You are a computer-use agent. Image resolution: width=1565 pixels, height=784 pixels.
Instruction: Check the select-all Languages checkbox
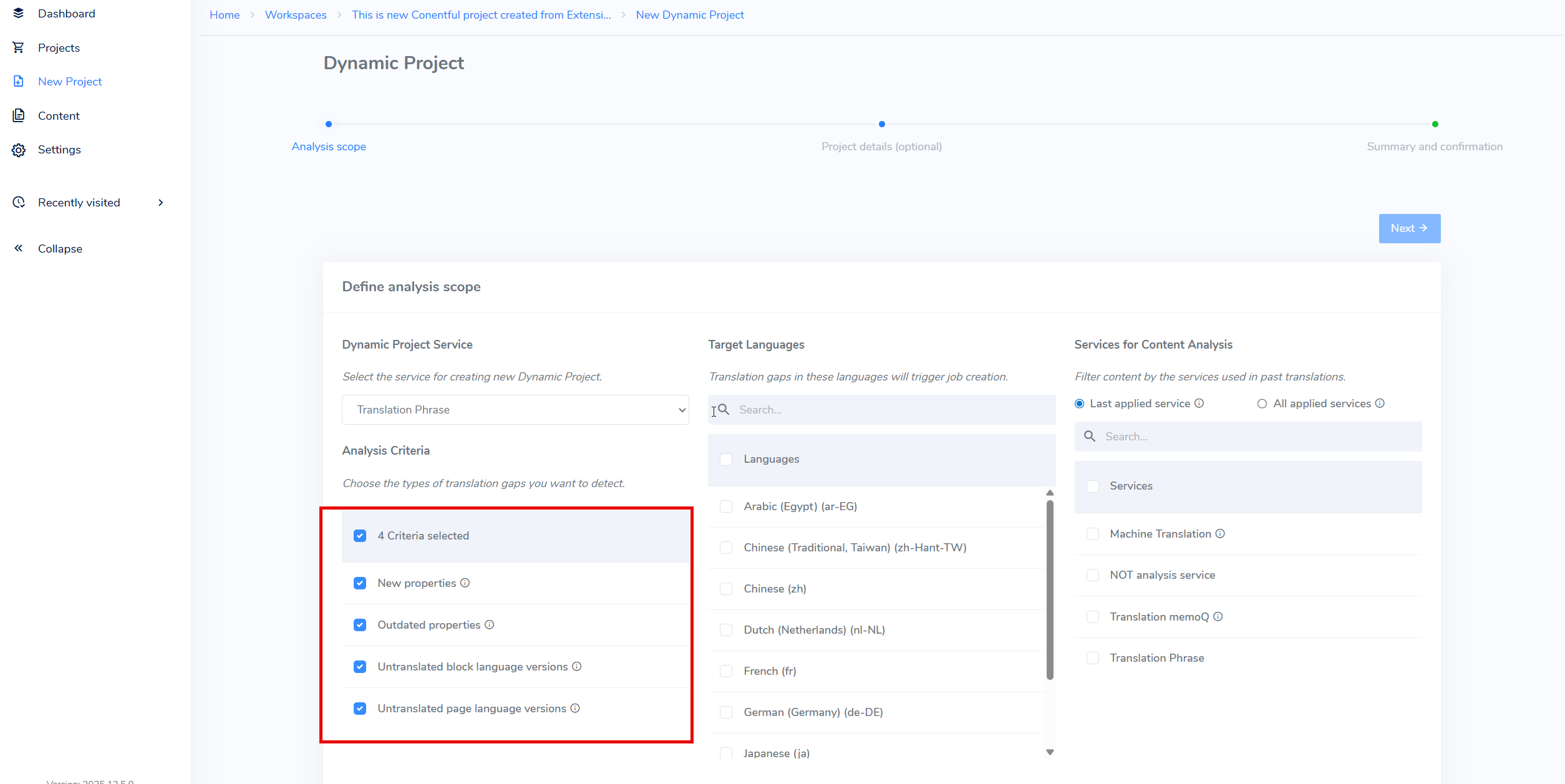pos(726,459)
